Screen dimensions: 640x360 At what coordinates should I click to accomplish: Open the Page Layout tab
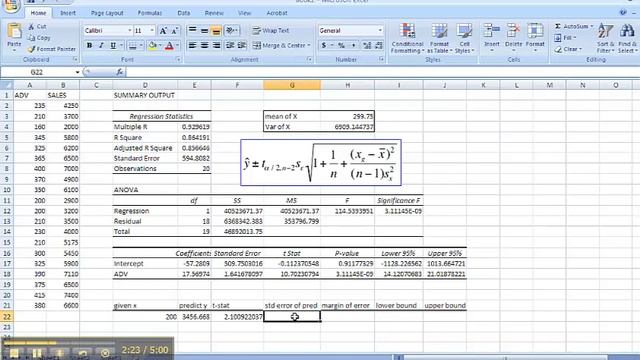coord(107,13)
